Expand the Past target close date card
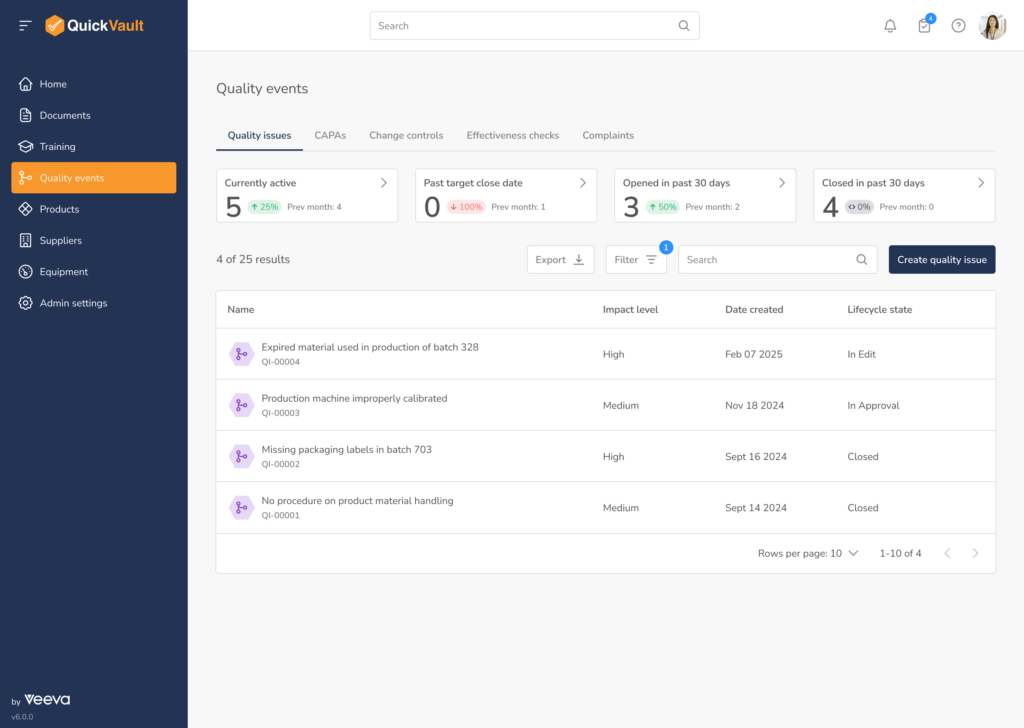The width and height of the screenshot is (1024, 728). [583, 183]
